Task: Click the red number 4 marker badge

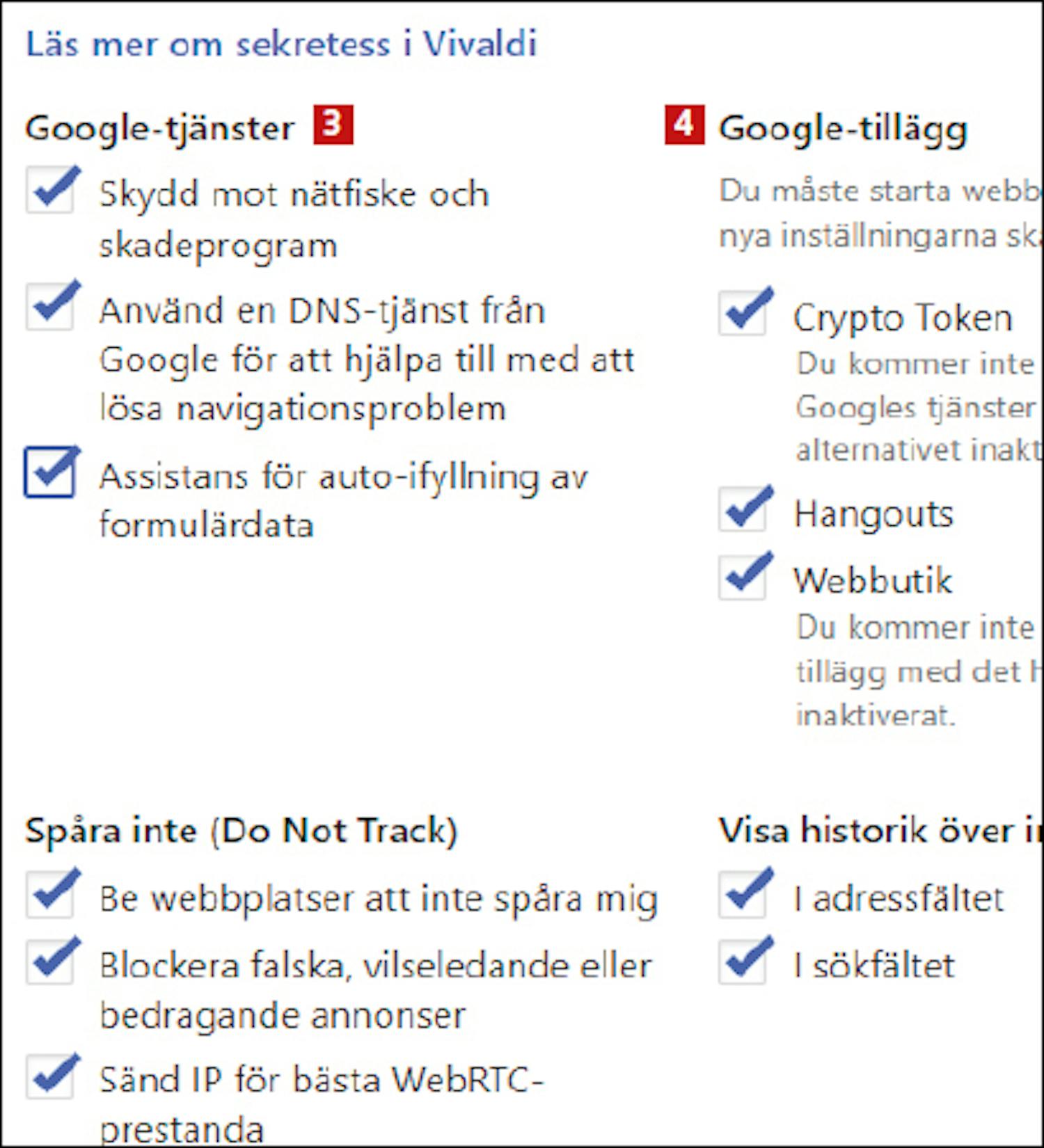Action: [x=685, y=125]
